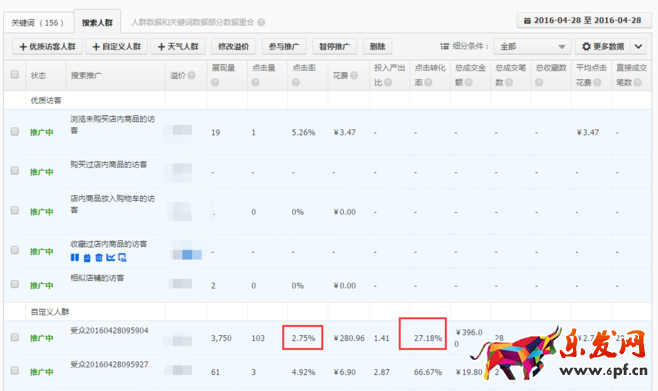
Task: Expand the chevron next to 更多数据
Action: tap(638, 47)
